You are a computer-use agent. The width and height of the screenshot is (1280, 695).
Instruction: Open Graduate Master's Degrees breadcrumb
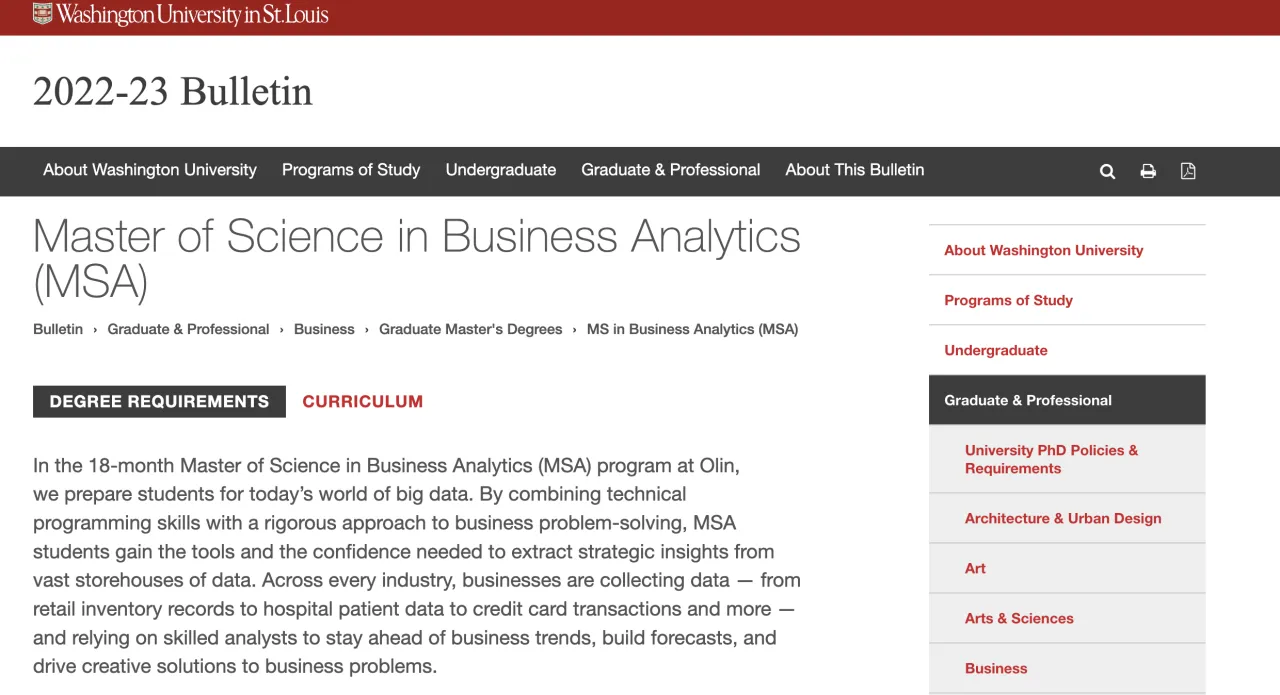[x=470, y=329]
